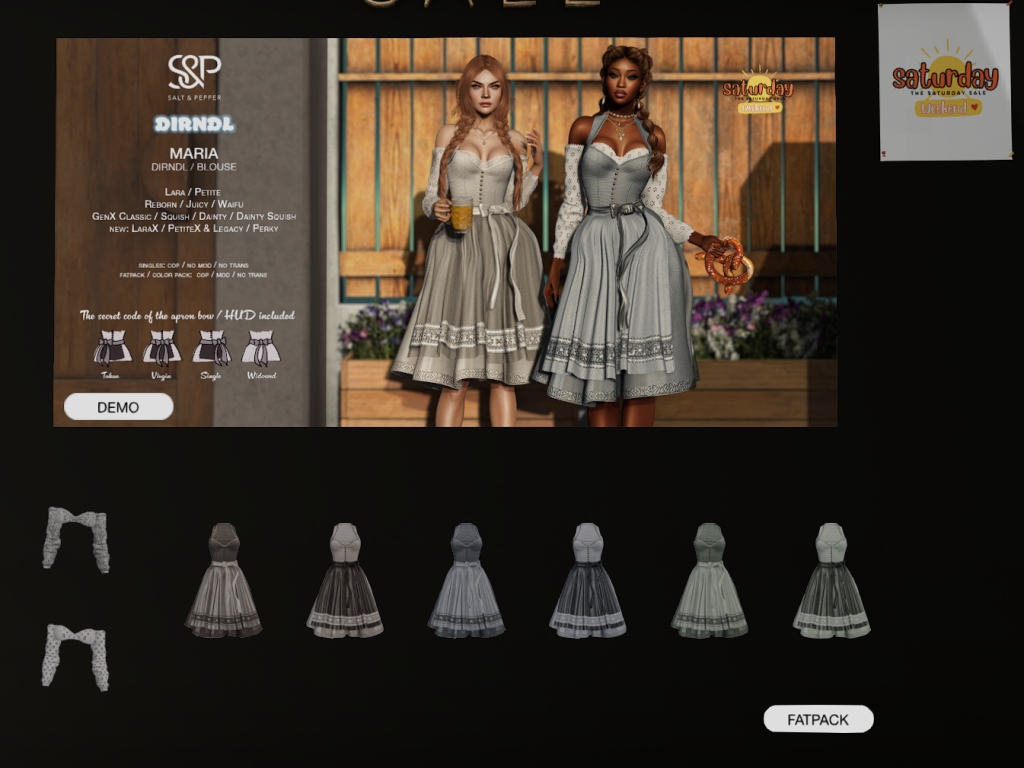
Task: Choose the third dress in solid blue-gray
Action: coord(466,580)
